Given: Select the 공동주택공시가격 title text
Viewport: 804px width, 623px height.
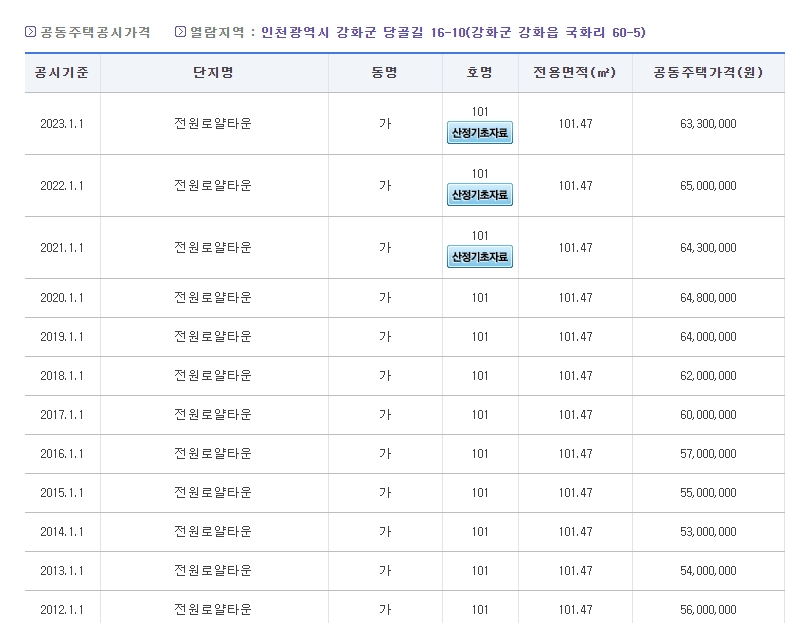Looking at the screenshot, I should [95, 32].
